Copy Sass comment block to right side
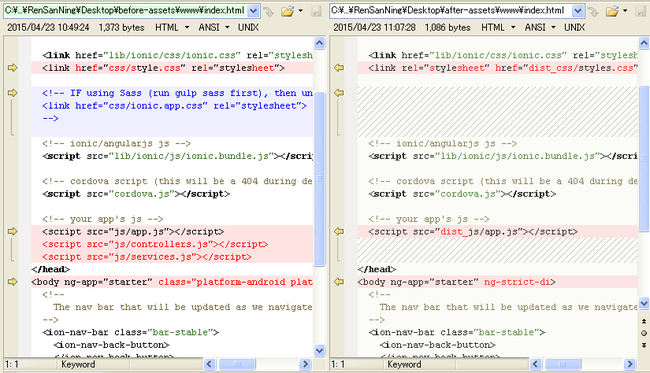 12,93
